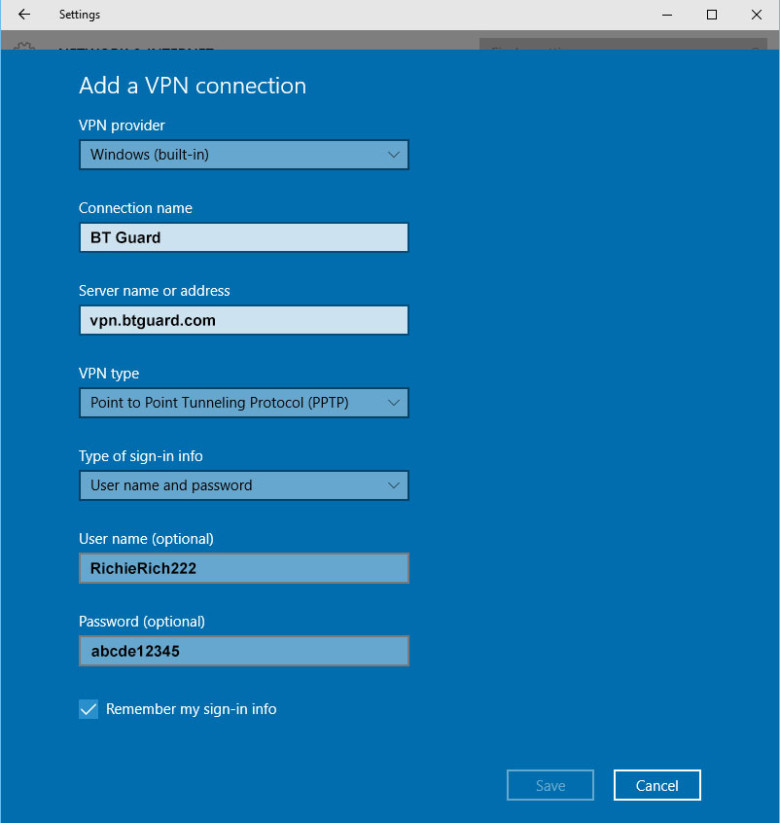Click the Add a VPN connection heading
780x823 pixels.
point(192,86)
